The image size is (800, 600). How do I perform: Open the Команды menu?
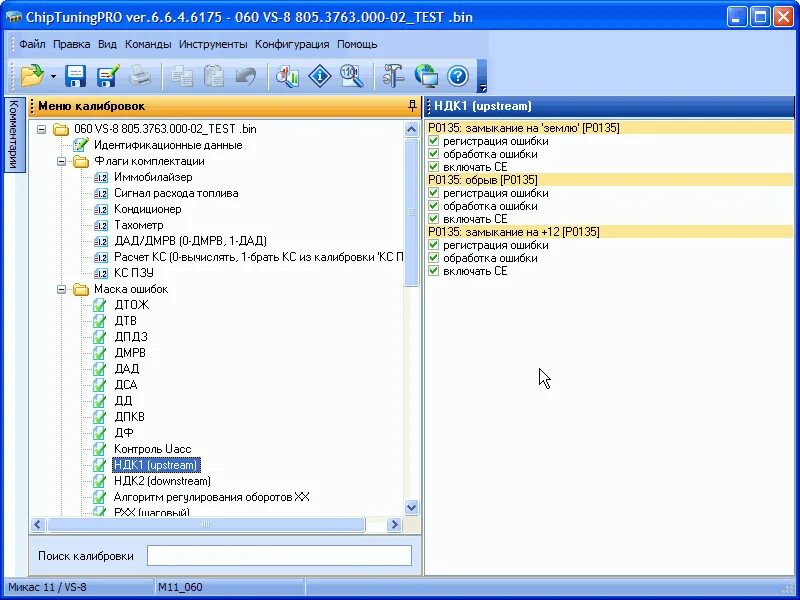point(148,44)
